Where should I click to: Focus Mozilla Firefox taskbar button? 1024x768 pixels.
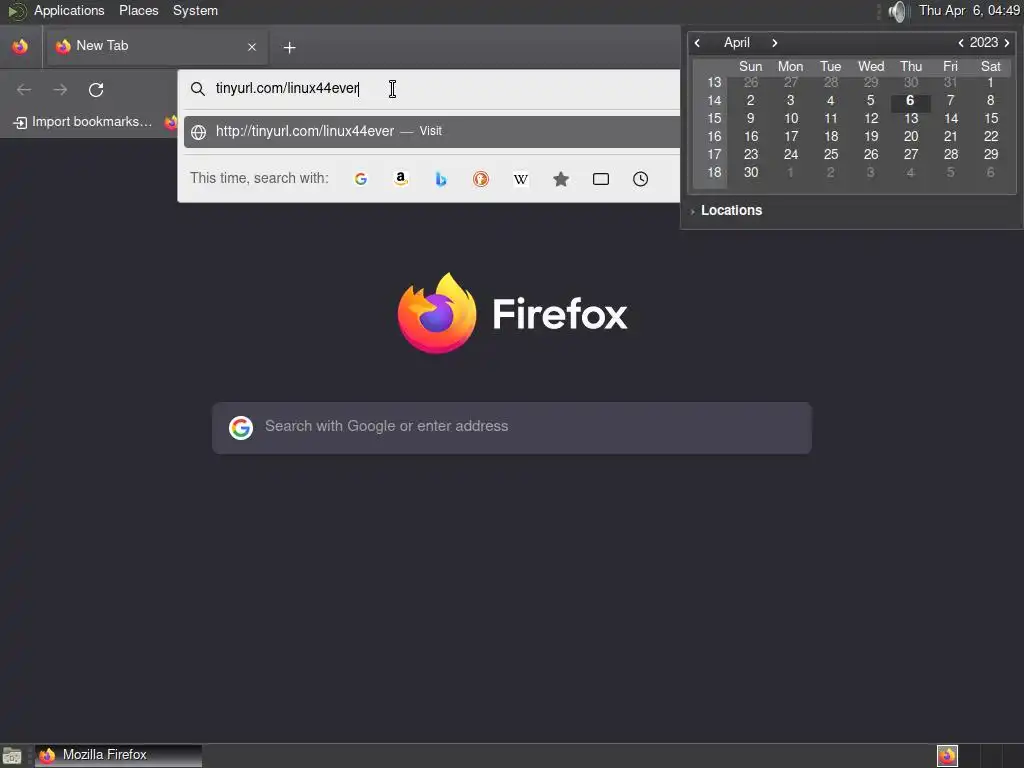click(118, 756)
